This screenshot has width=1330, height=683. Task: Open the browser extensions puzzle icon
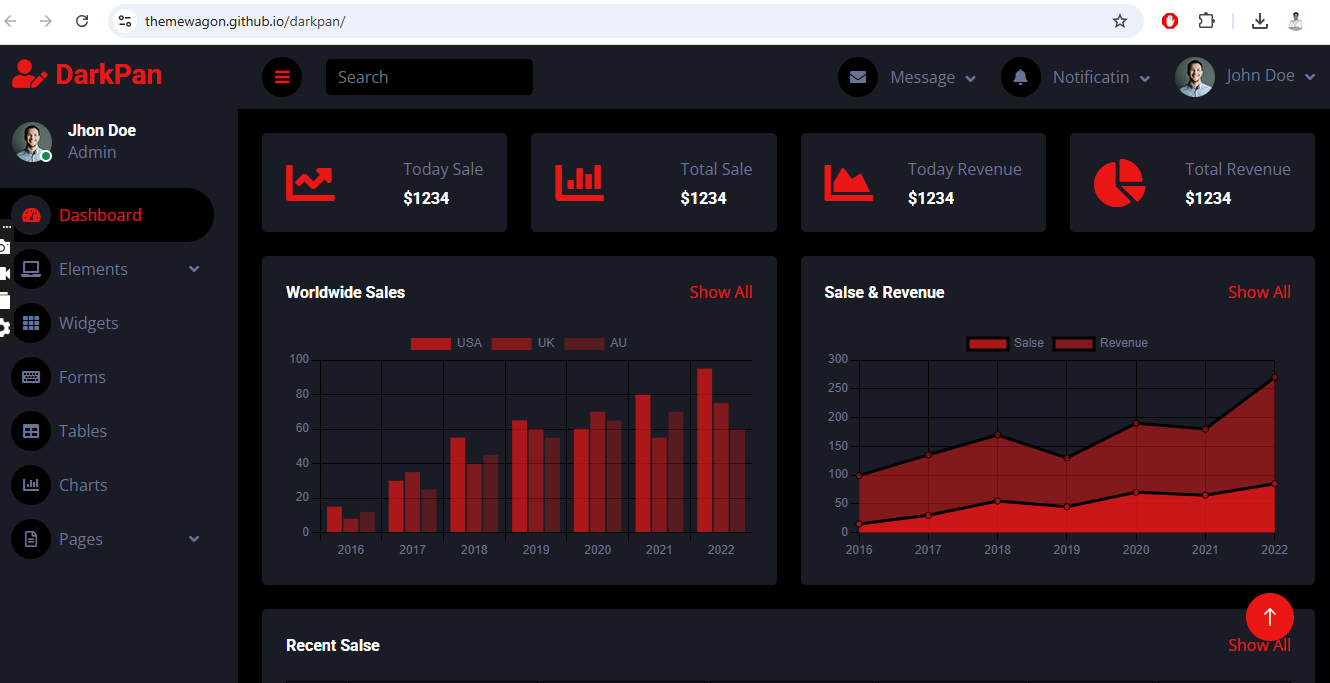pyautogui.click(x=1207, y=21)
